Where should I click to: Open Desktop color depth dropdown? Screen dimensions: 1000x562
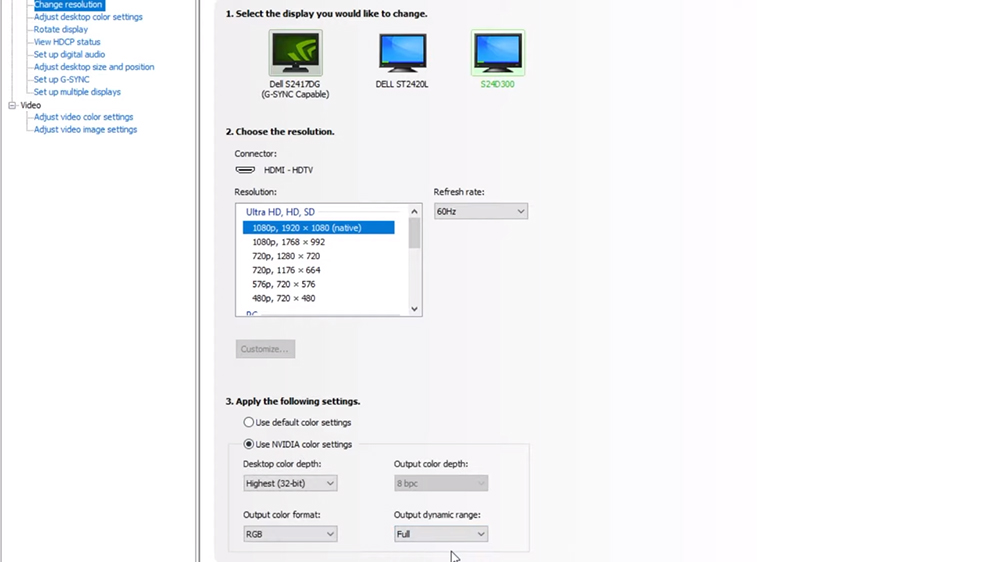pyautogui.click(x=290, y=484)
